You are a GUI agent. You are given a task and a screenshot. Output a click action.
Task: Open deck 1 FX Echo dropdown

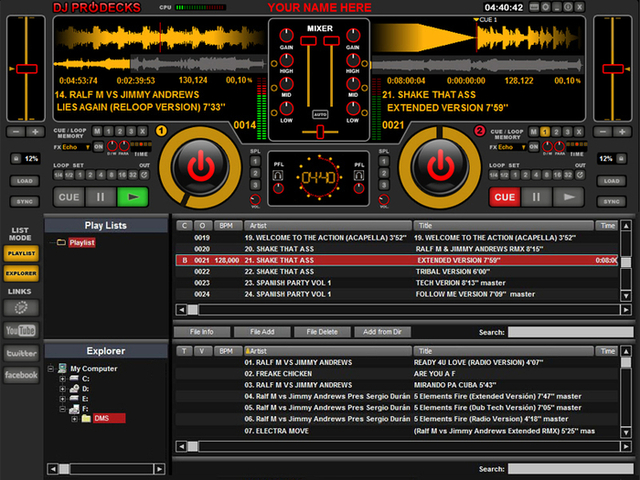click(76, 147)
